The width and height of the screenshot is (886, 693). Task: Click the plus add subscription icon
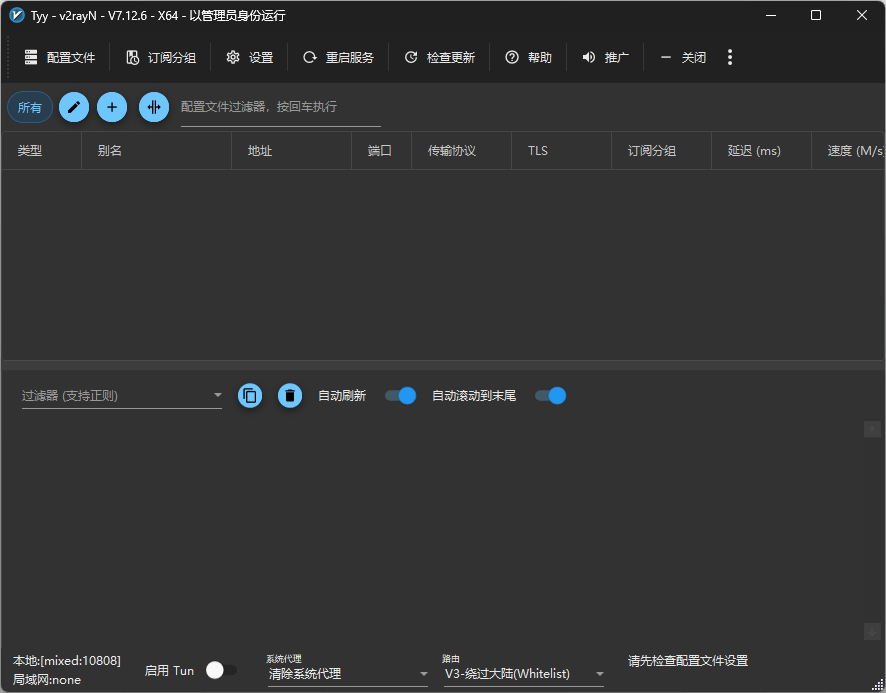pos(112,107)
